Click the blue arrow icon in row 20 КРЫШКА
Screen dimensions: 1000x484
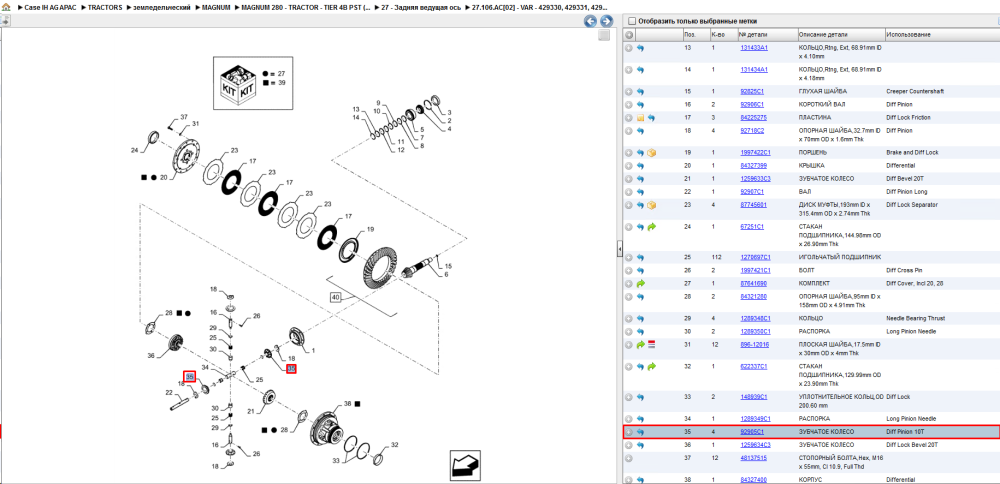click(640, 166)
